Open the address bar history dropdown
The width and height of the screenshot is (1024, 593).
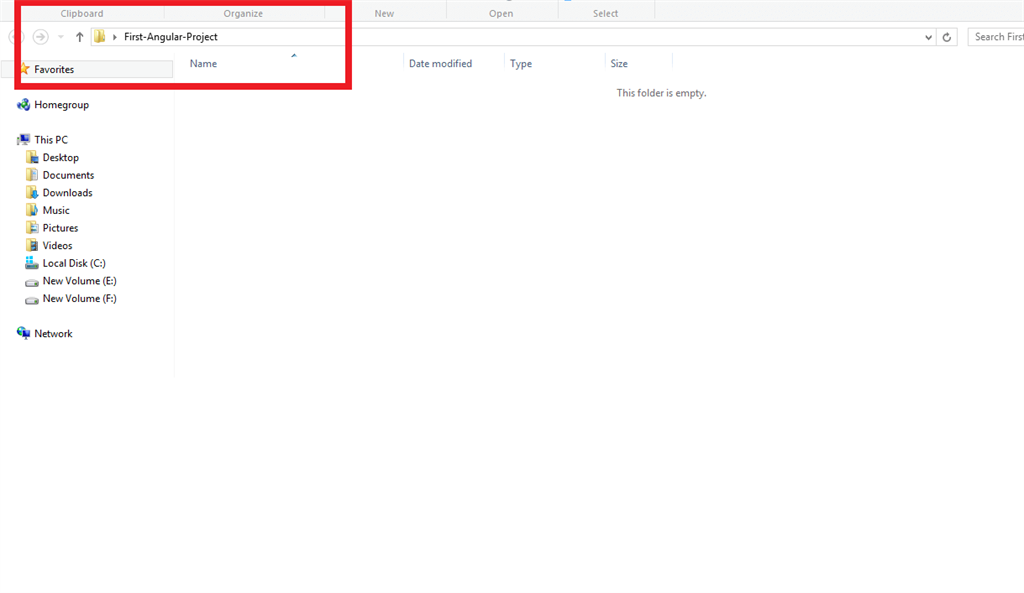pos(927,37)
